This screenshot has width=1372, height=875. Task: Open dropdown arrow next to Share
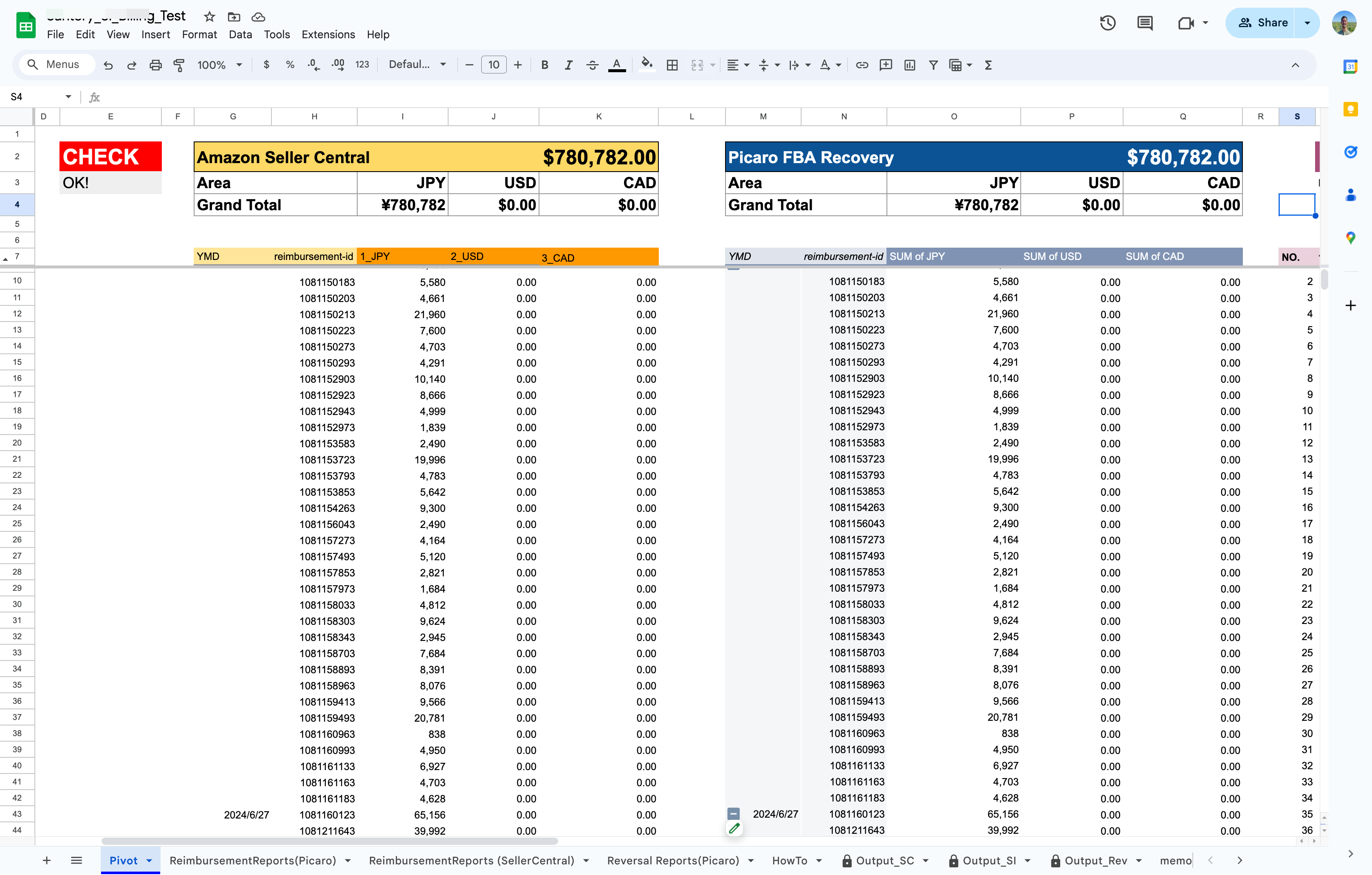[x=1307, y=23]
